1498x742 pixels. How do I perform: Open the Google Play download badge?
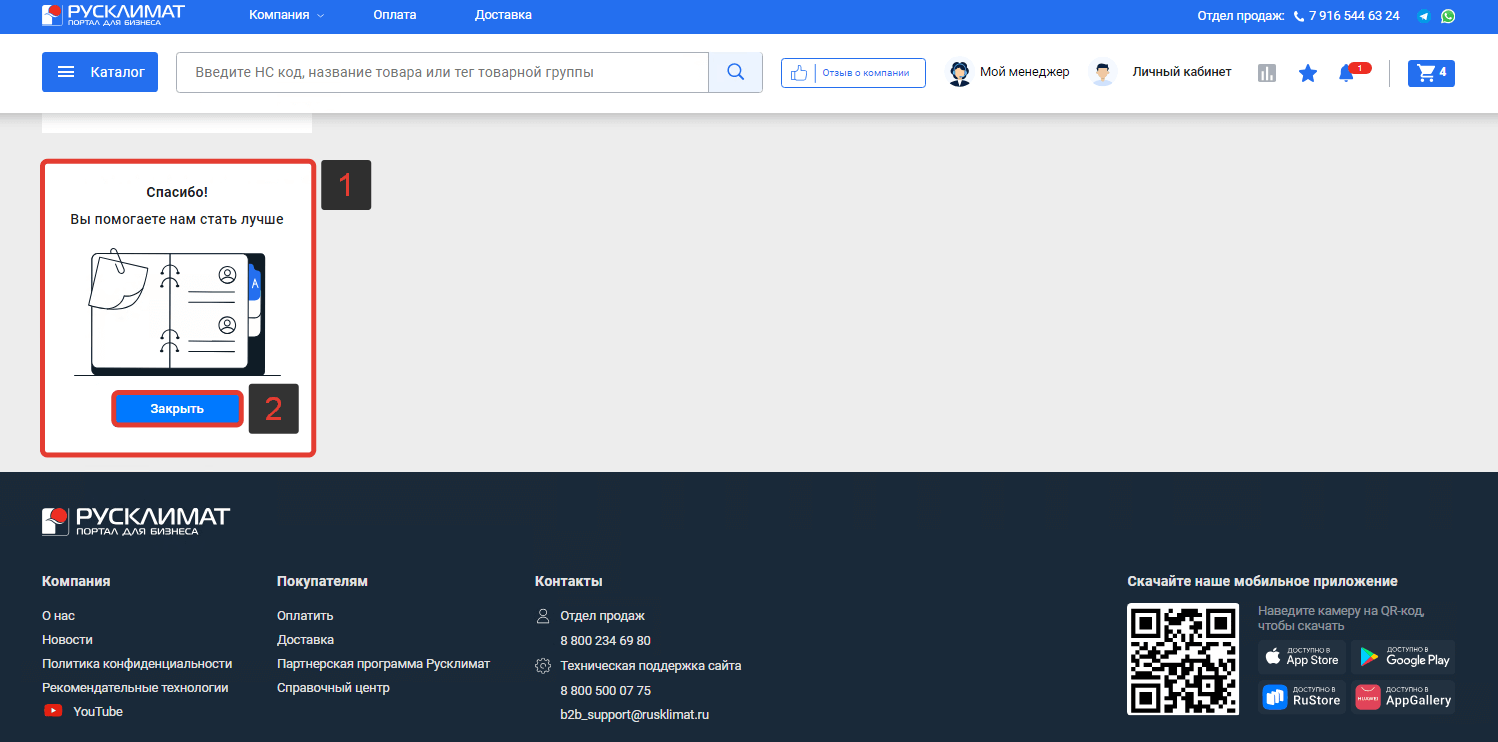[x=1403, y=657]
